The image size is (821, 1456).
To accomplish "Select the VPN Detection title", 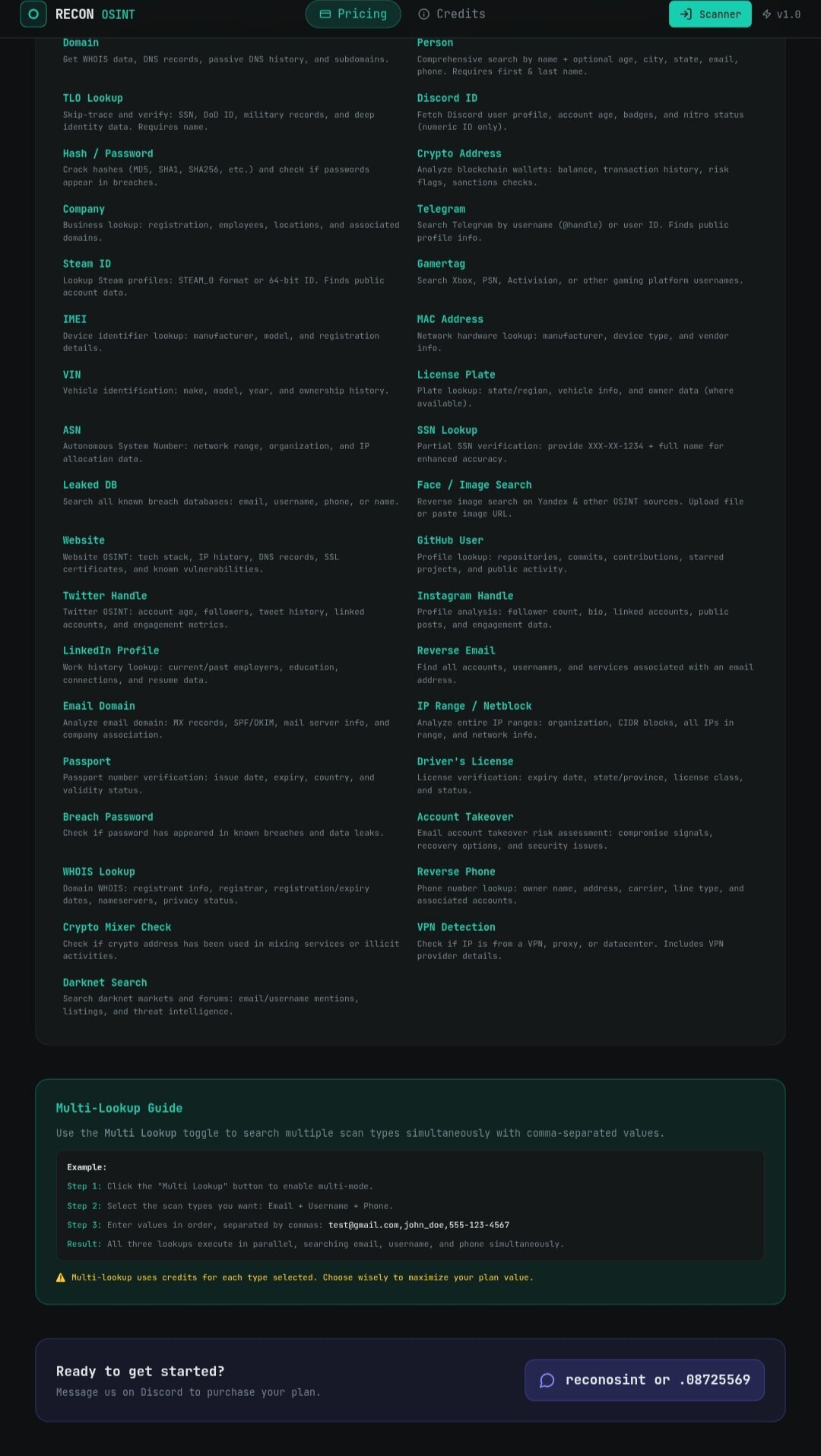I will click(456, 927).
